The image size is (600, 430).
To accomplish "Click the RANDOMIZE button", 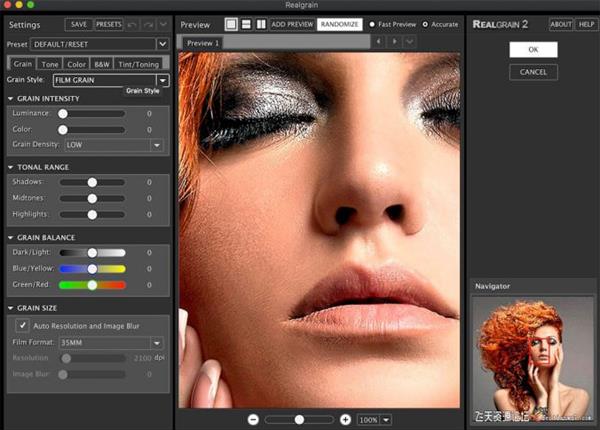I will click(x=340, y=24).
